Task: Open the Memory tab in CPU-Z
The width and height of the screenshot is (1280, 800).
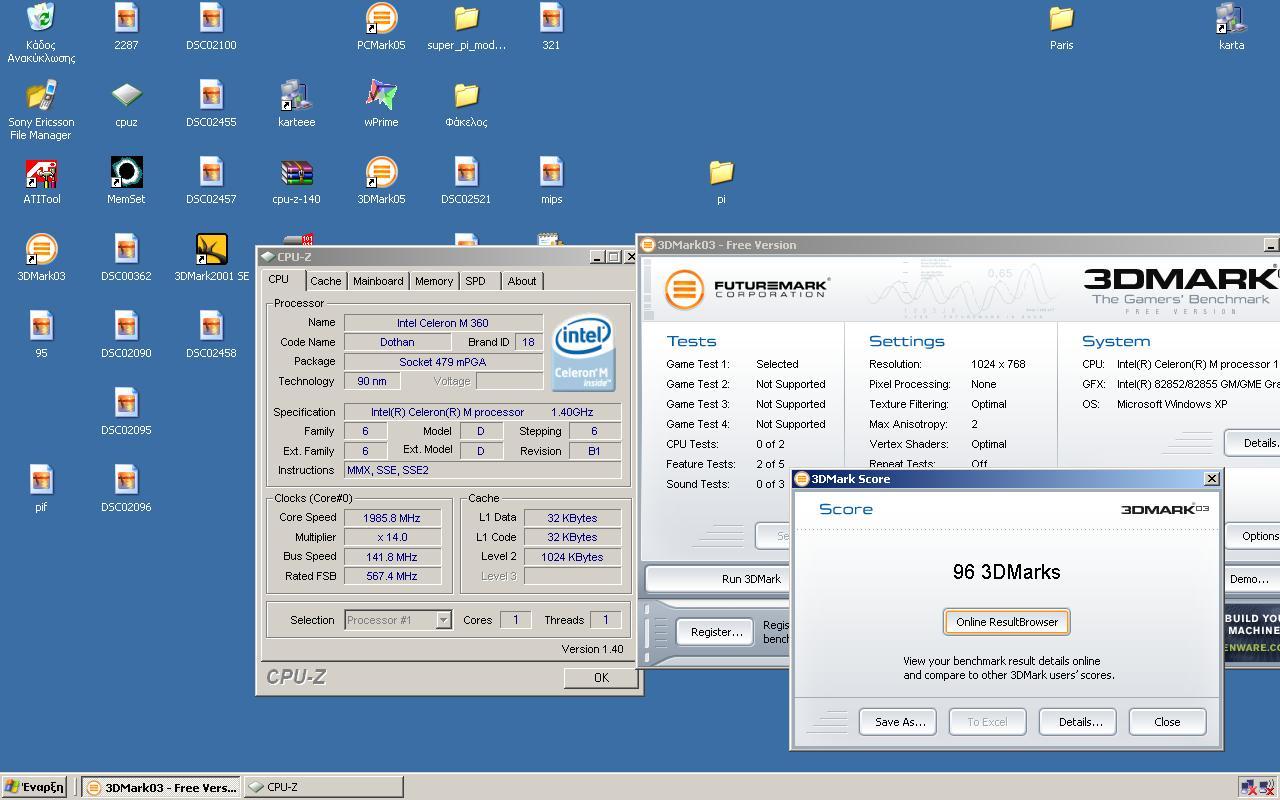Action: pos(434,281)
